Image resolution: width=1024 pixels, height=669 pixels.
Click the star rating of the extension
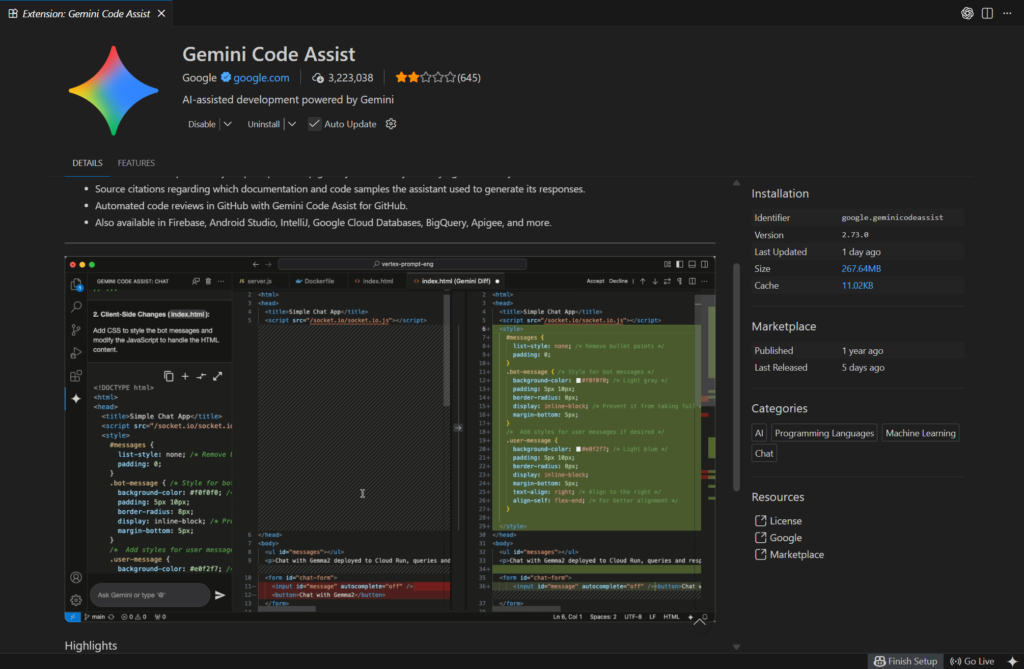(425, 78)
